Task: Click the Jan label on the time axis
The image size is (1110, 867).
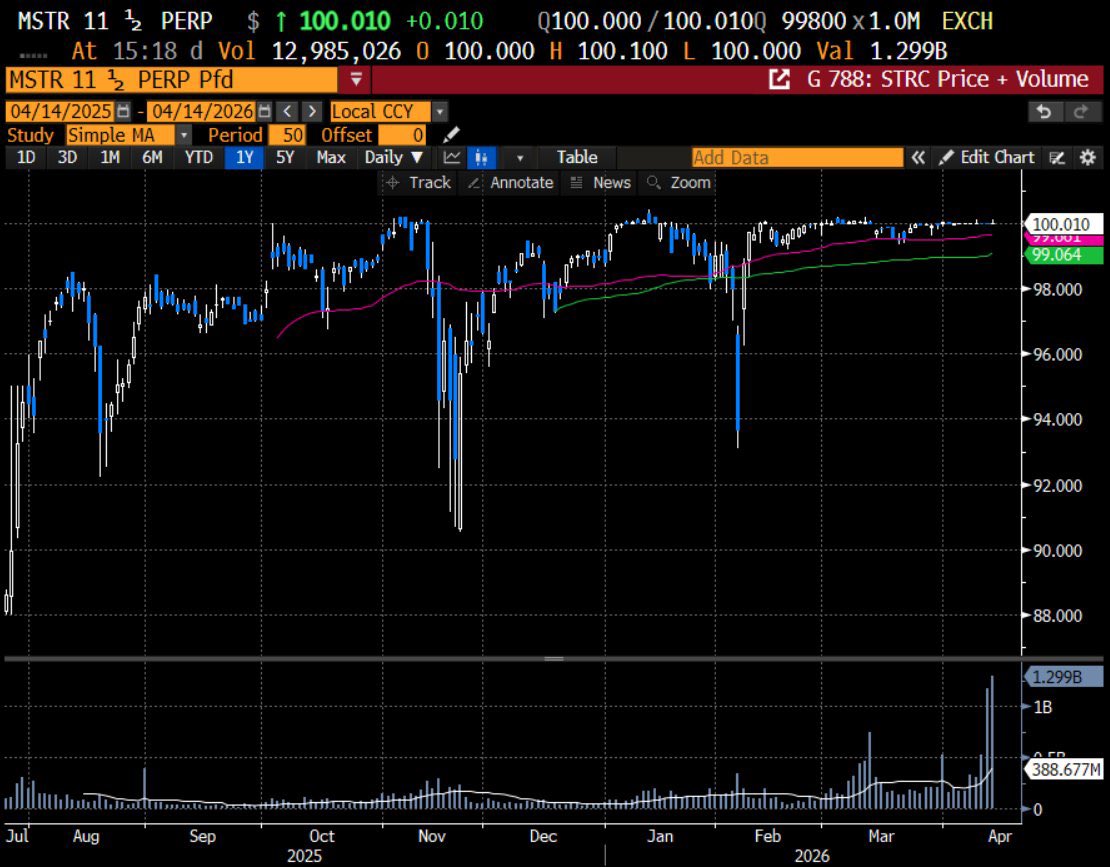Action: [x=660, y=836]
